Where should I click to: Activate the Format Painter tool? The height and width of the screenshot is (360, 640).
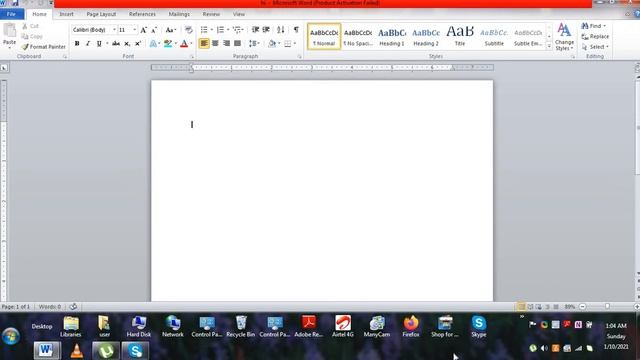[x=44, y=47]
